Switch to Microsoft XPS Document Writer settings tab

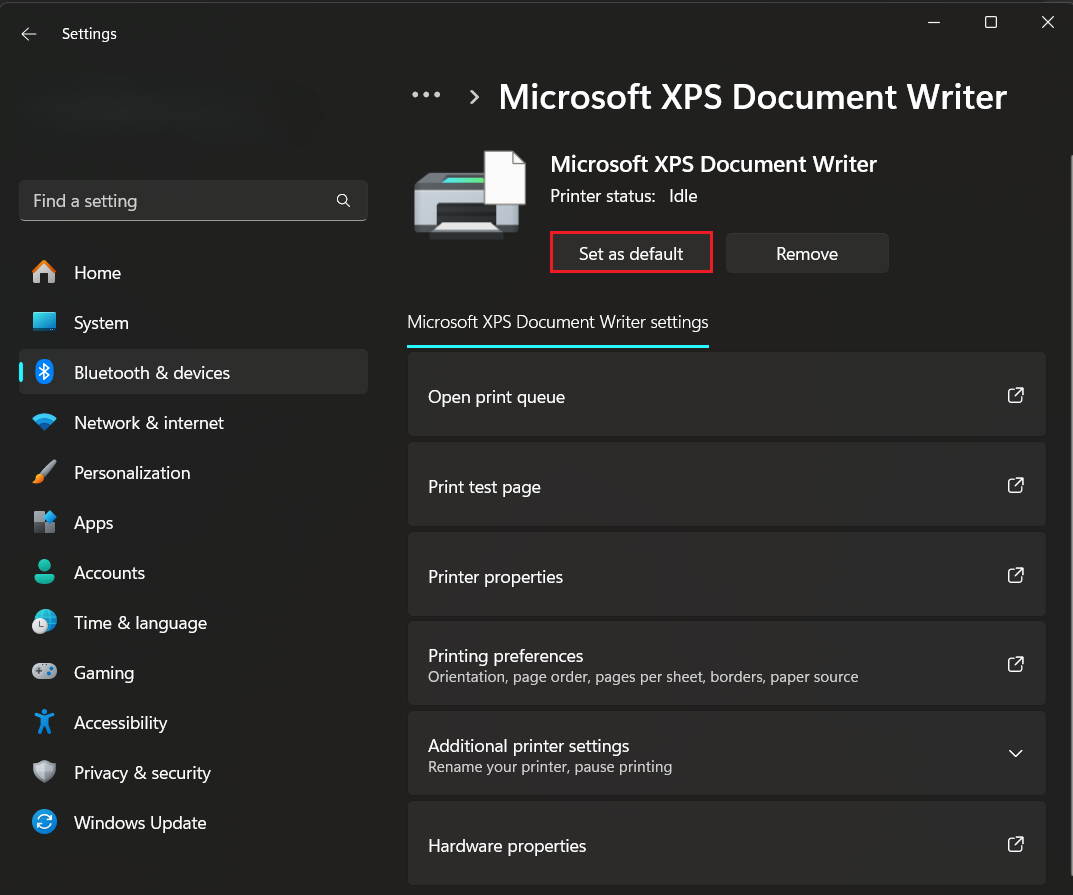[x=557, y=322]
